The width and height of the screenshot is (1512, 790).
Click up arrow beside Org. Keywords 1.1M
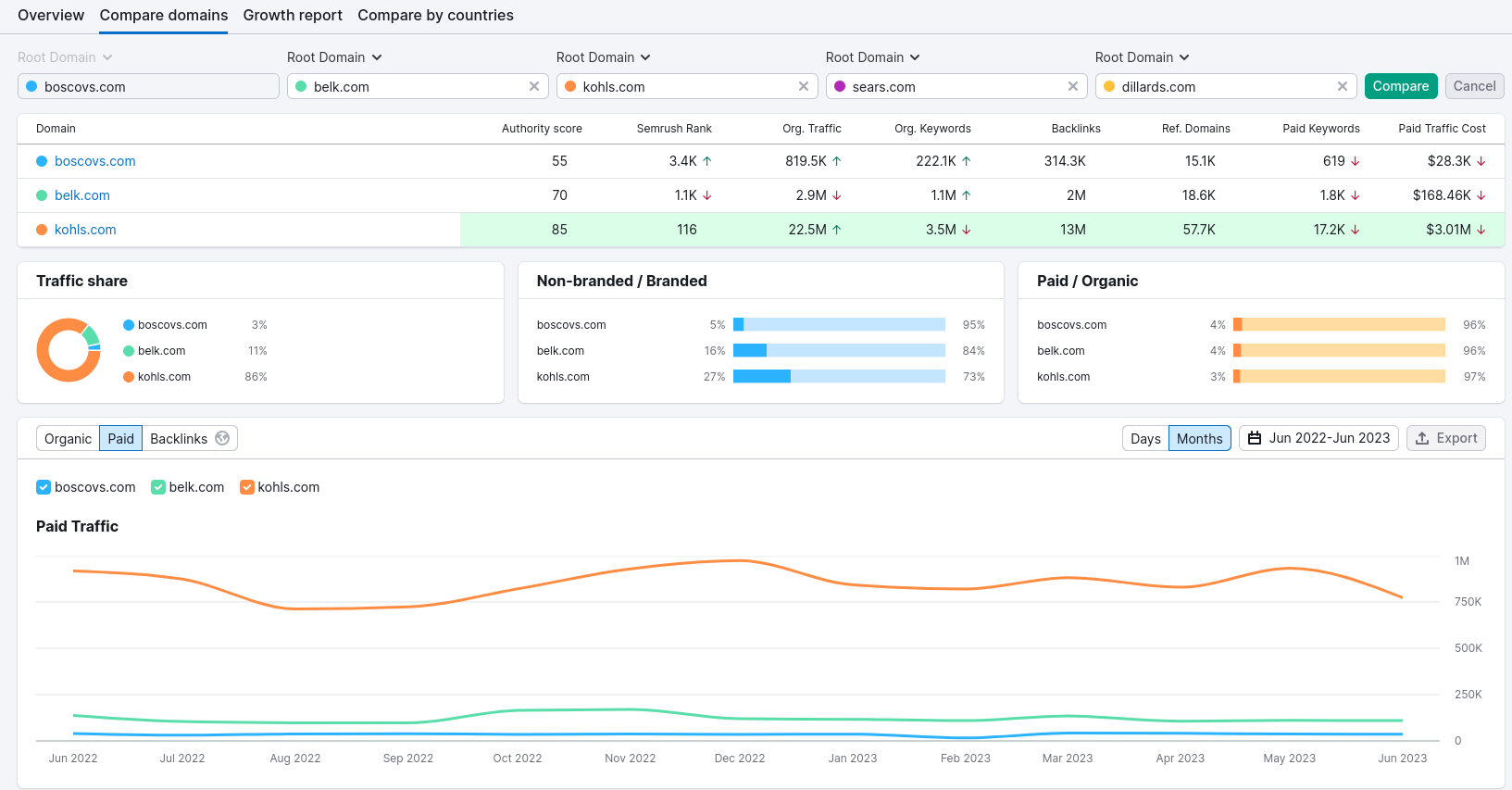coord(967,195)
